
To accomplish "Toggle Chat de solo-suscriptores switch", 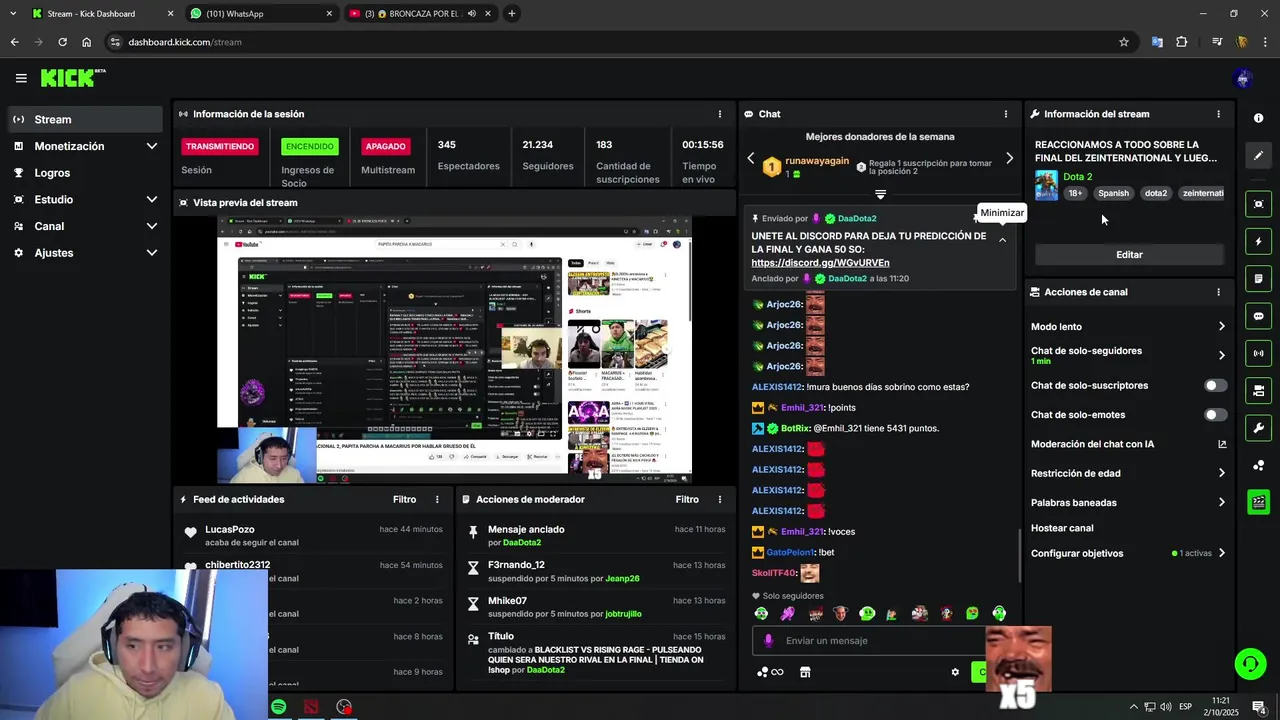I will 1215,385.
